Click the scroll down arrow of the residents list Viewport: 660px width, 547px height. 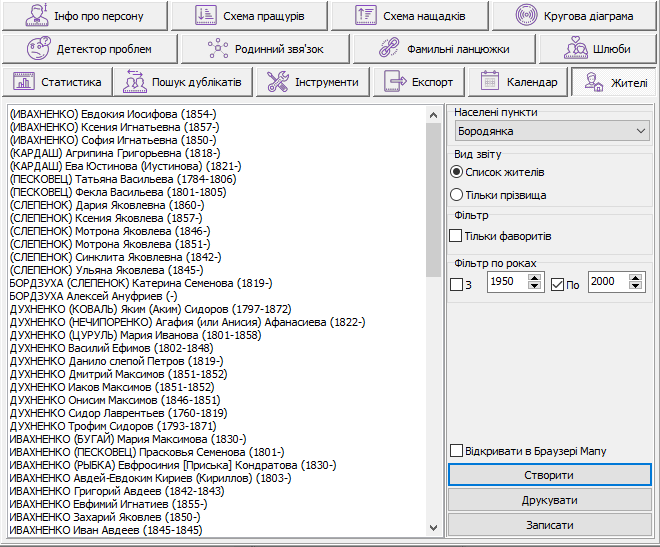pyautogui.click(x=433, y=527)
